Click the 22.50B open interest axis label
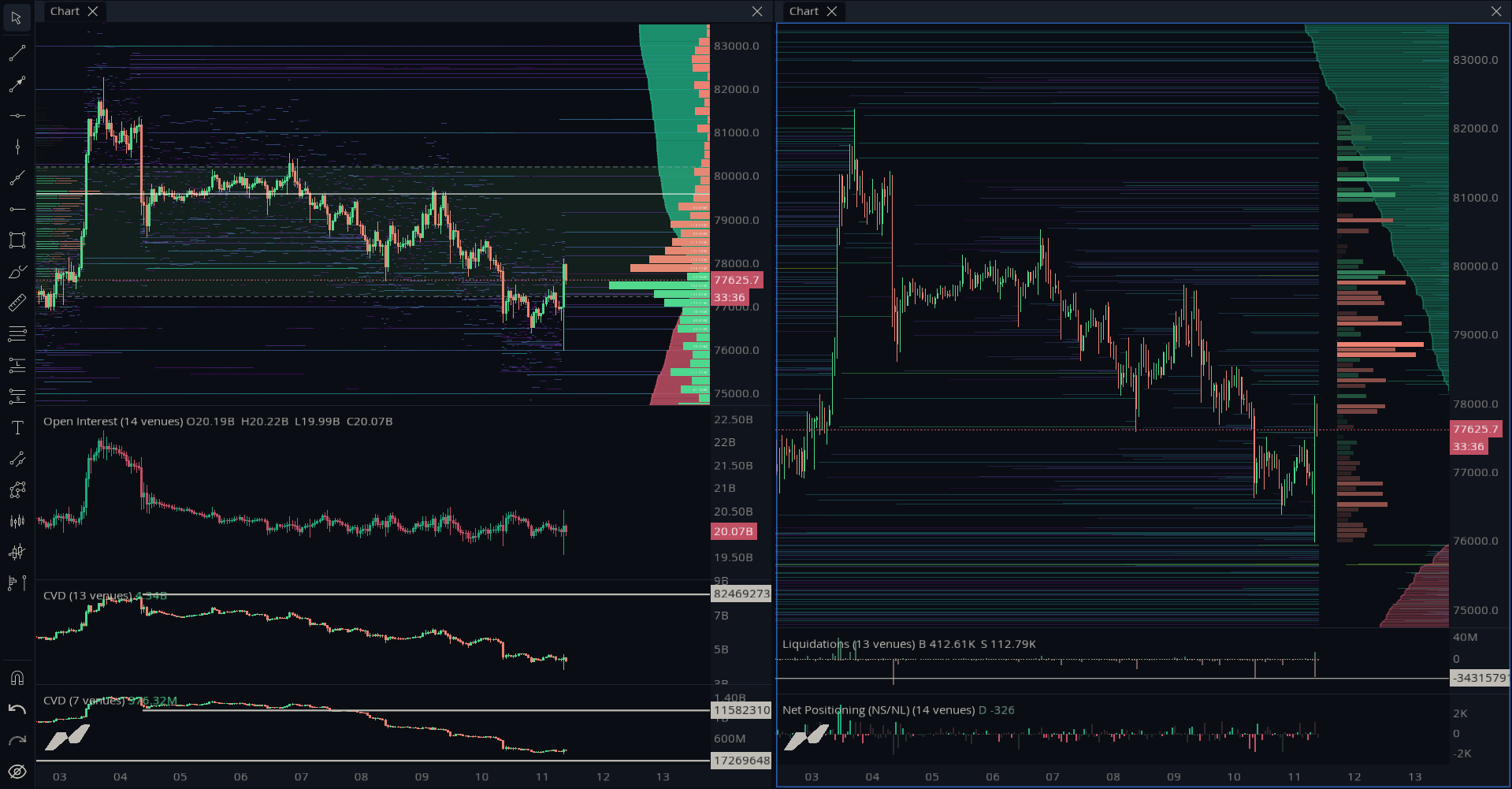 coord(734,419)
